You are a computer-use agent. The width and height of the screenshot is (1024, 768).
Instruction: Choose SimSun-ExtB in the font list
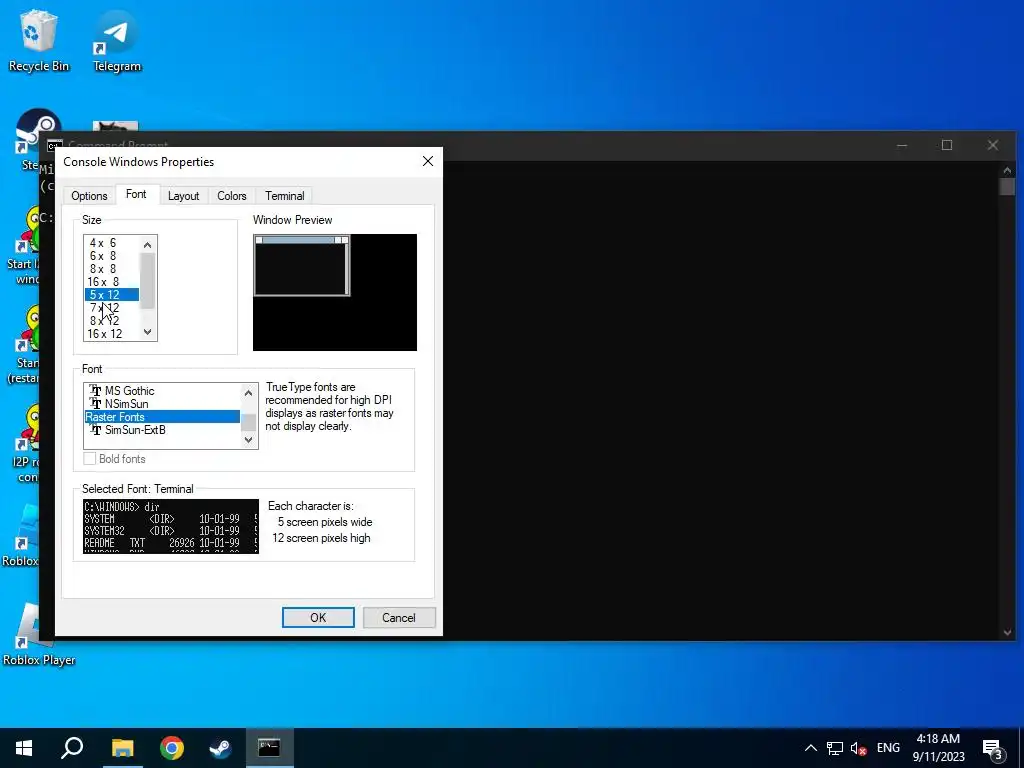tap(162, 430)
